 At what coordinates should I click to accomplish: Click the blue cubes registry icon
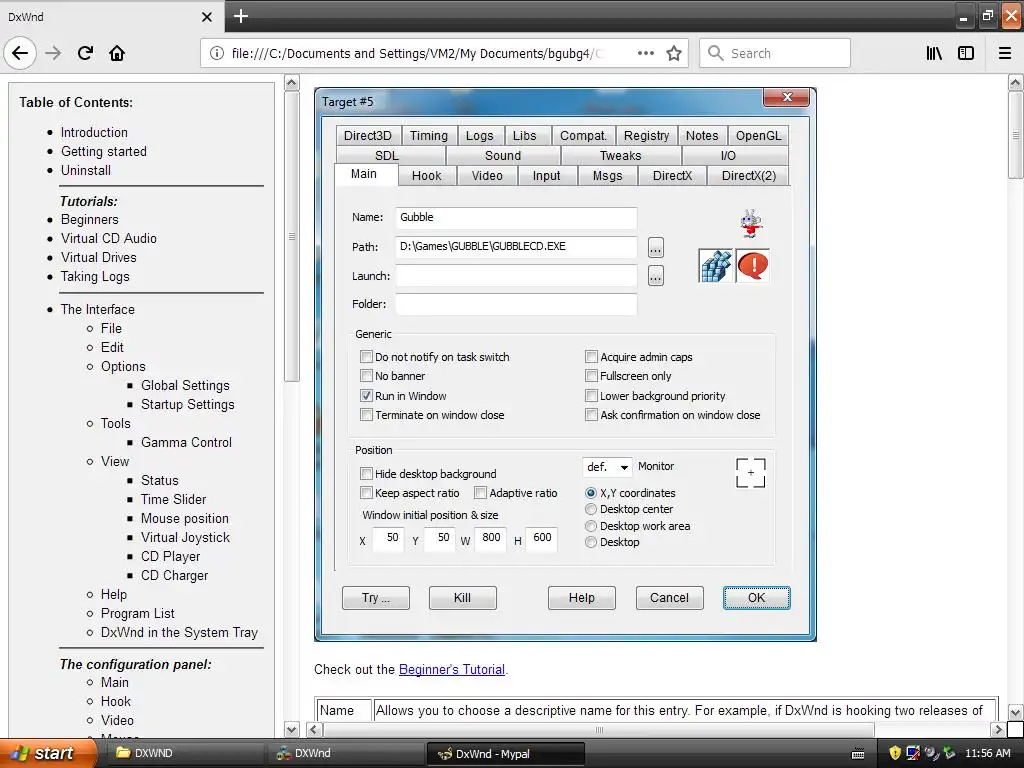point(716,266)
